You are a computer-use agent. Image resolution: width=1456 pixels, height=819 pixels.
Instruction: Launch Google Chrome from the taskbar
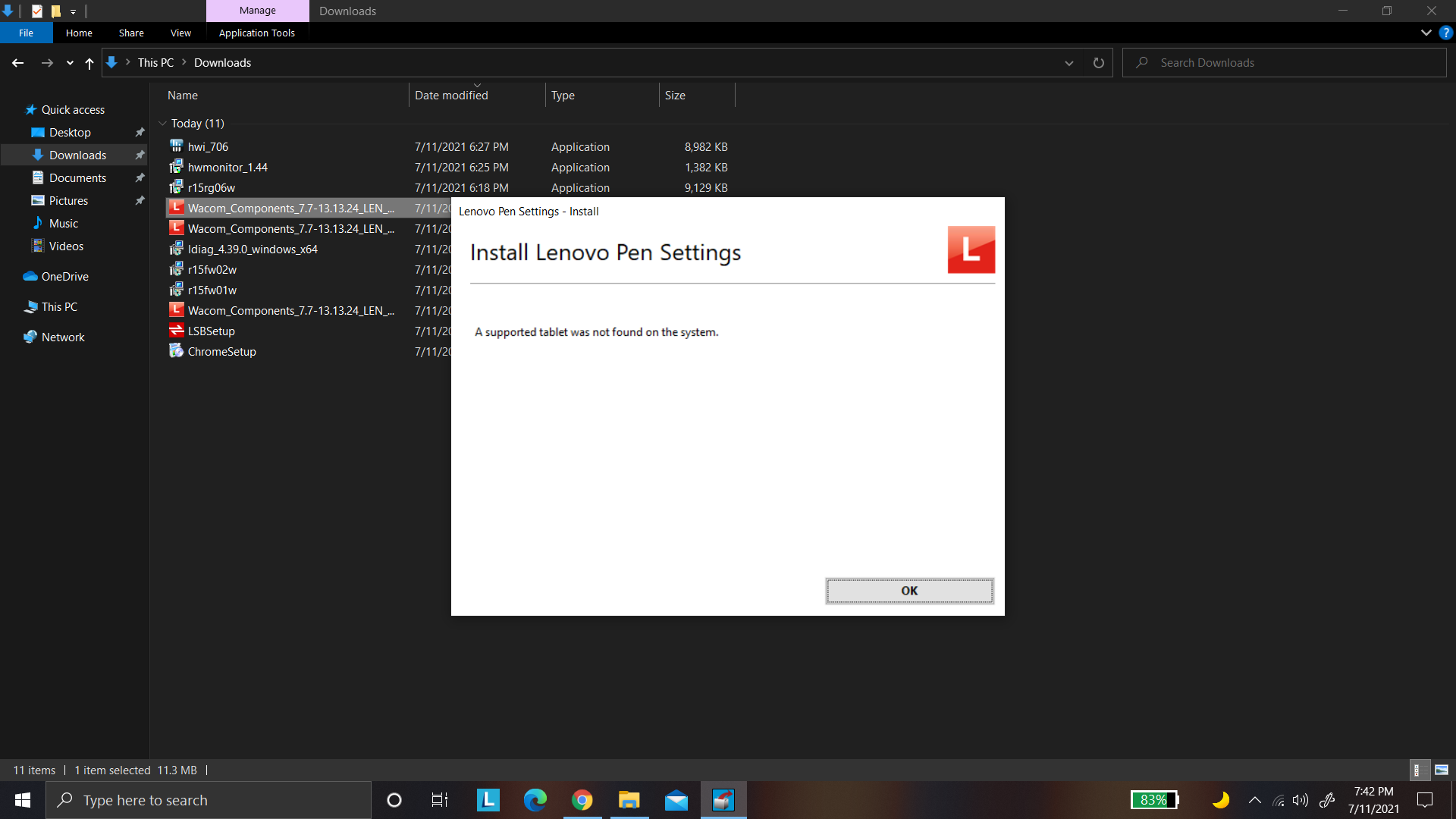click(582, 800)
